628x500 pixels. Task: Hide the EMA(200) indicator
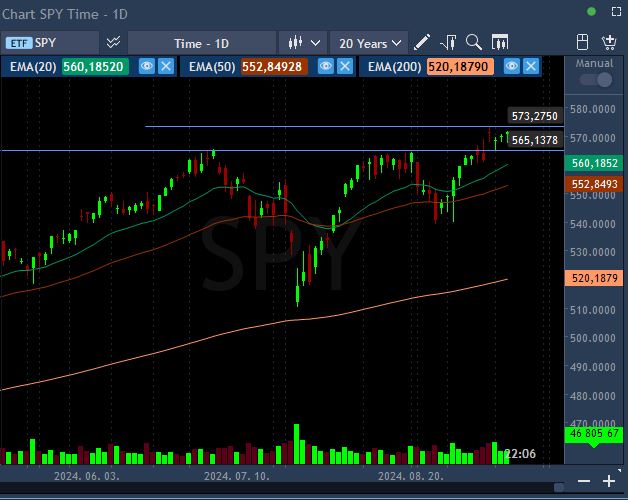(511, 66)
